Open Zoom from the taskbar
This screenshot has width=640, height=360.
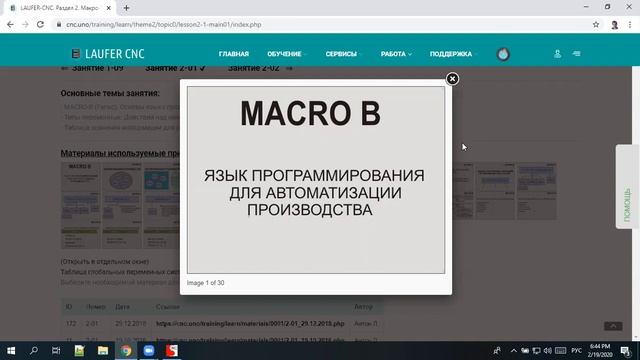149,351
